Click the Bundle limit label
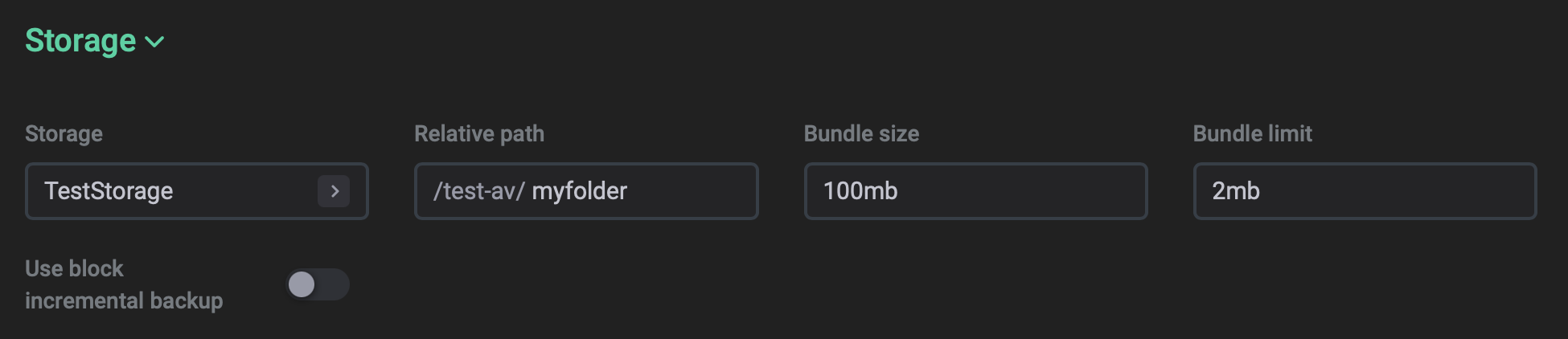The width and height of the screenshot is (1568, 339). click(x=1252, y=133)
